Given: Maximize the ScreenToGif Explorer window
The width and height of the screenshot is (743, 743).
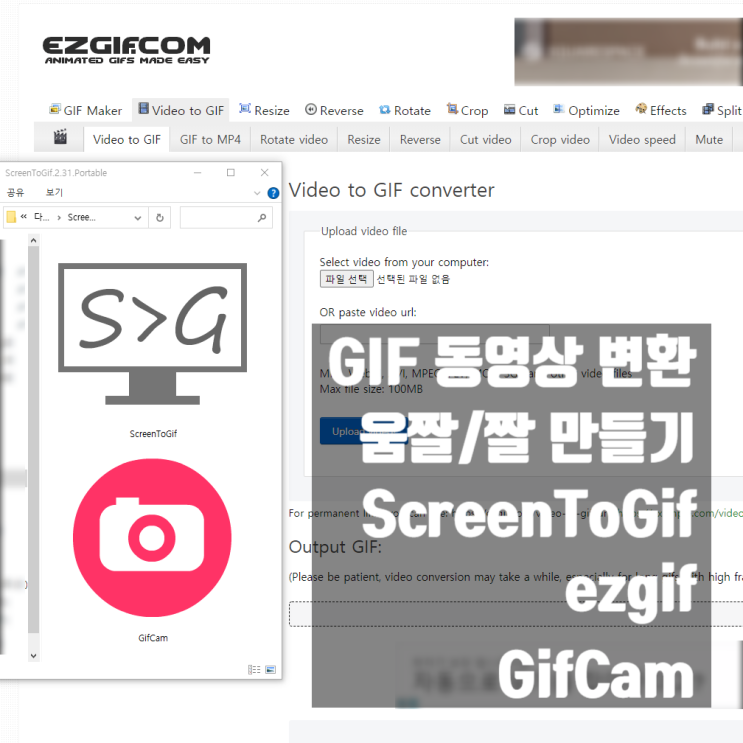Looking at the screenshot, I should (x=231, y=172).
